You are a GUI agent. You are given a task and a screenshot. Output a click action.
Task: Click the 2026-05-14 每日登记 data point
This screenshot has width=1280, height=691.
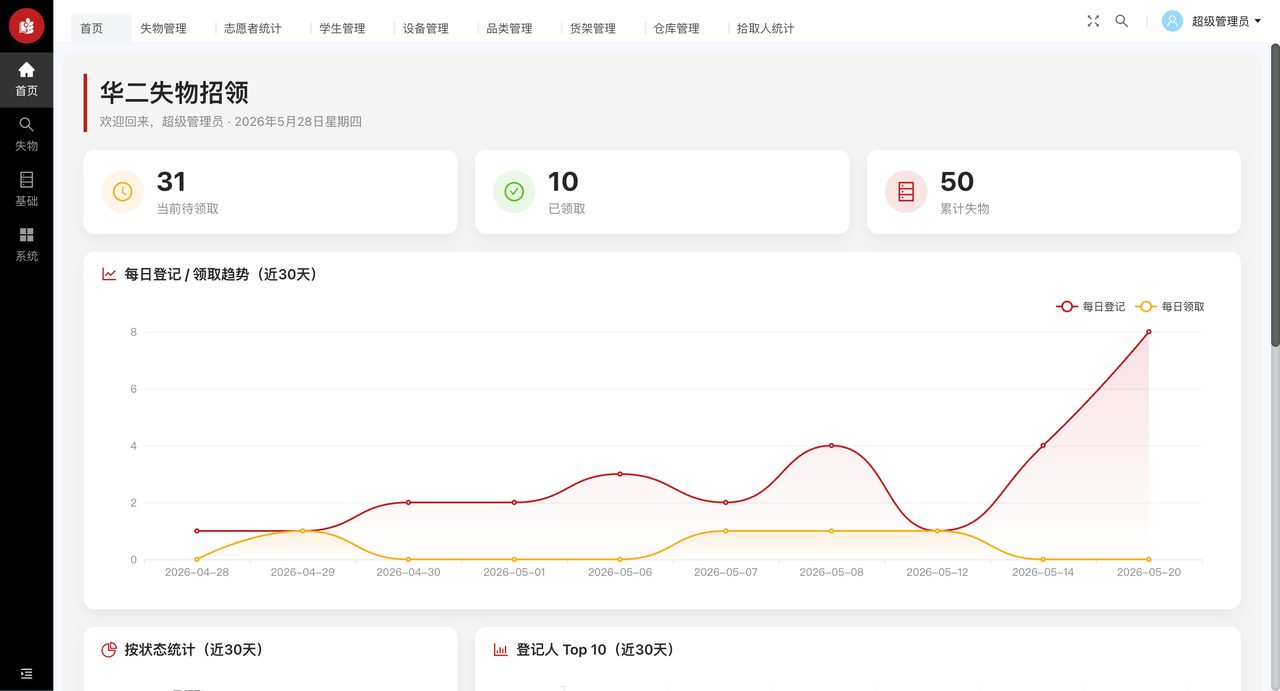(x=1043, y=446)
